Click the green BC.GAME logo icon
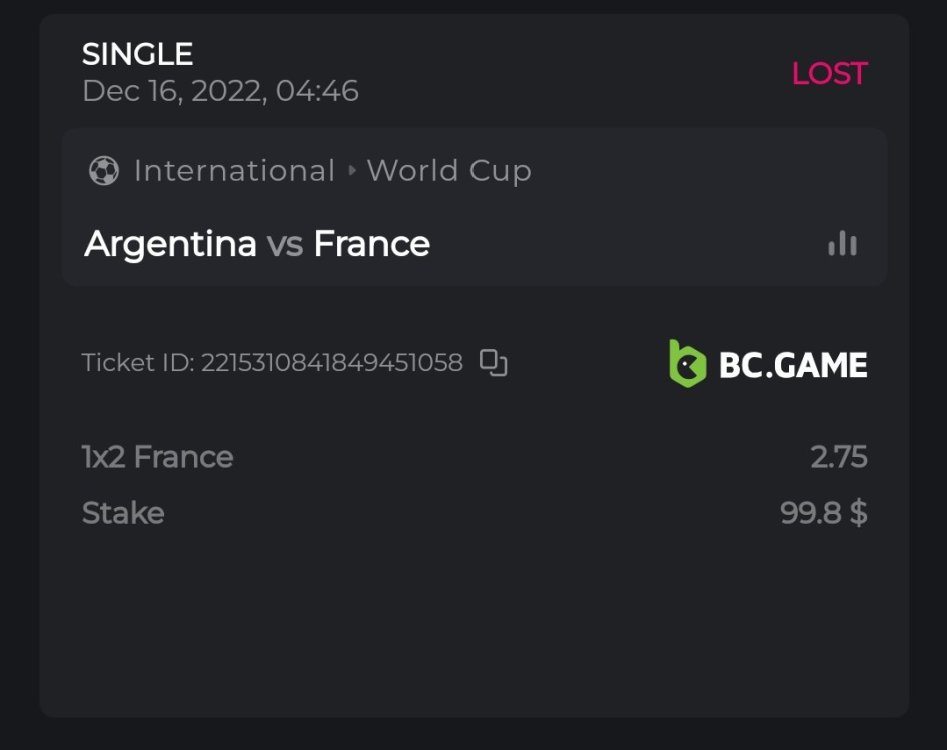 (x=687, y=363)
